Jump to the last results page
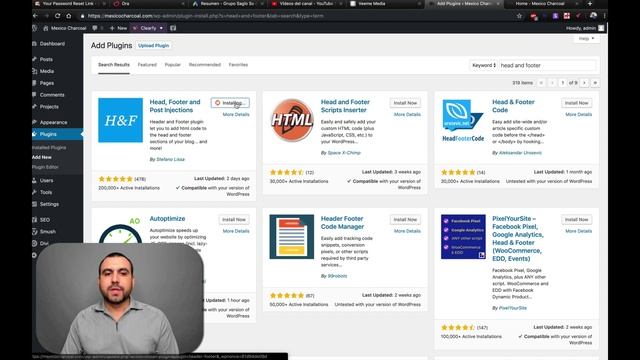640x360 pixels. point(595,83)
